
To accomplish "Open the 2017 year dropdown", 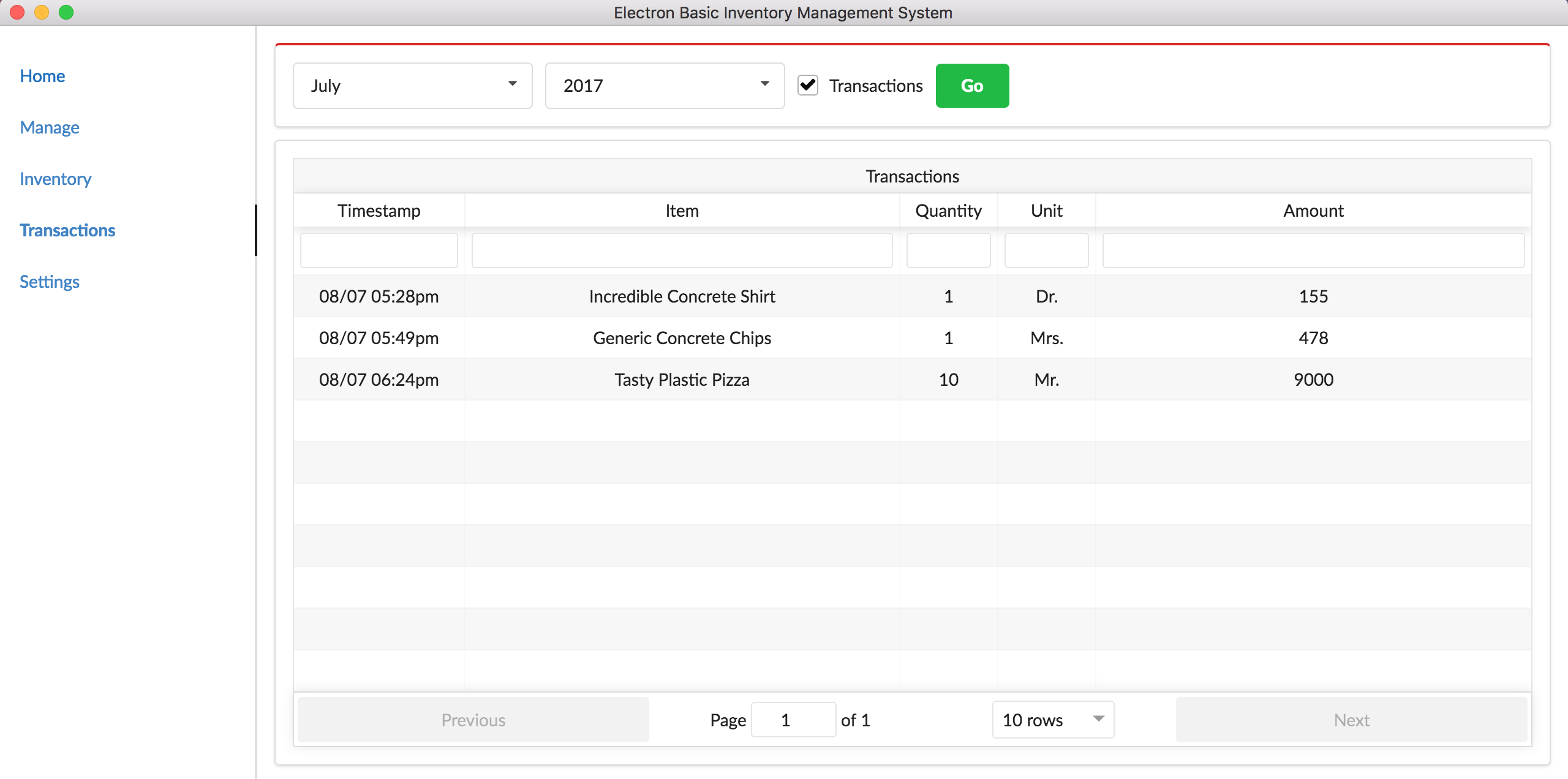I will [x=665, y=86].
